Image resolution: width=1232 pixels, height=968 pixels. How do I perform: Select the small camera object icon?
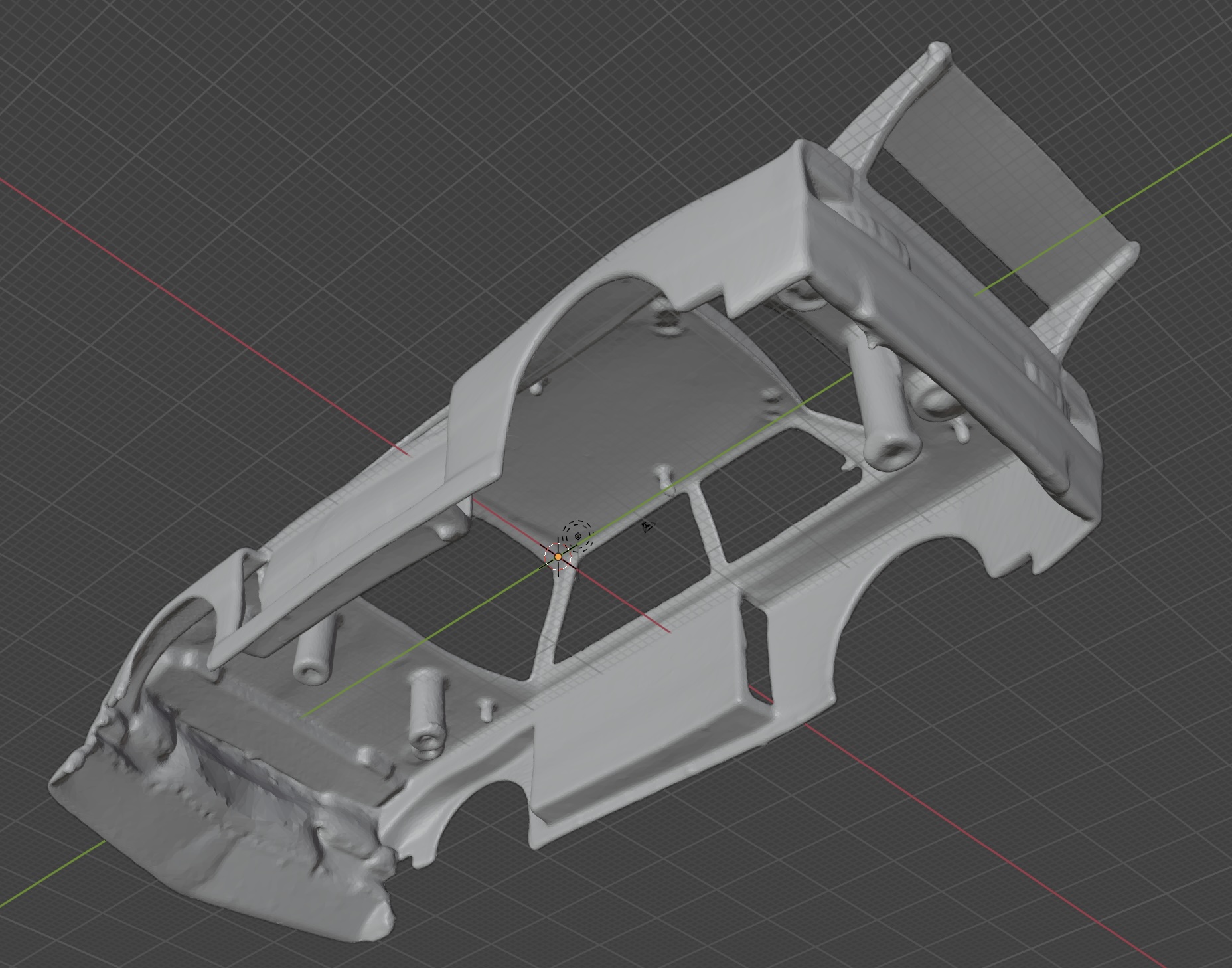tap(648, 527)
